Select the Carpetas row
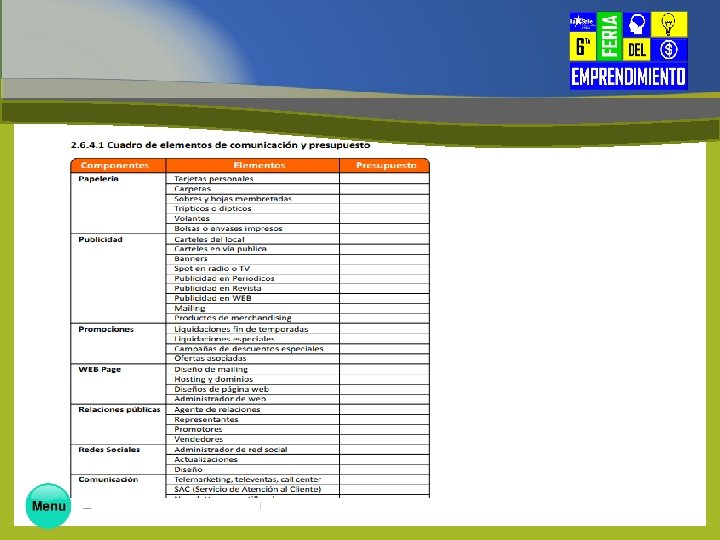The image size is (720, 540). click(x=253, y=189)
